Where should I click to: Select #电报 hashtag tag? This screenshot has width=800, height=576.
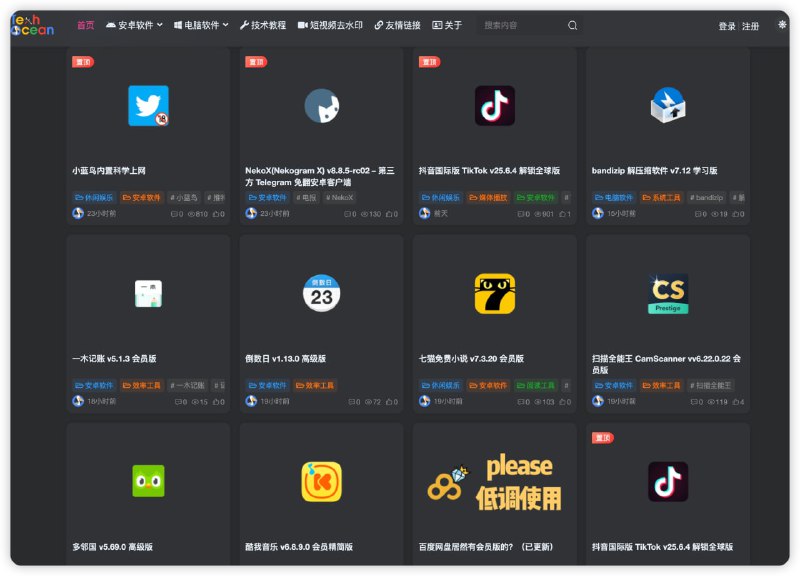click(x=307, y=197)
